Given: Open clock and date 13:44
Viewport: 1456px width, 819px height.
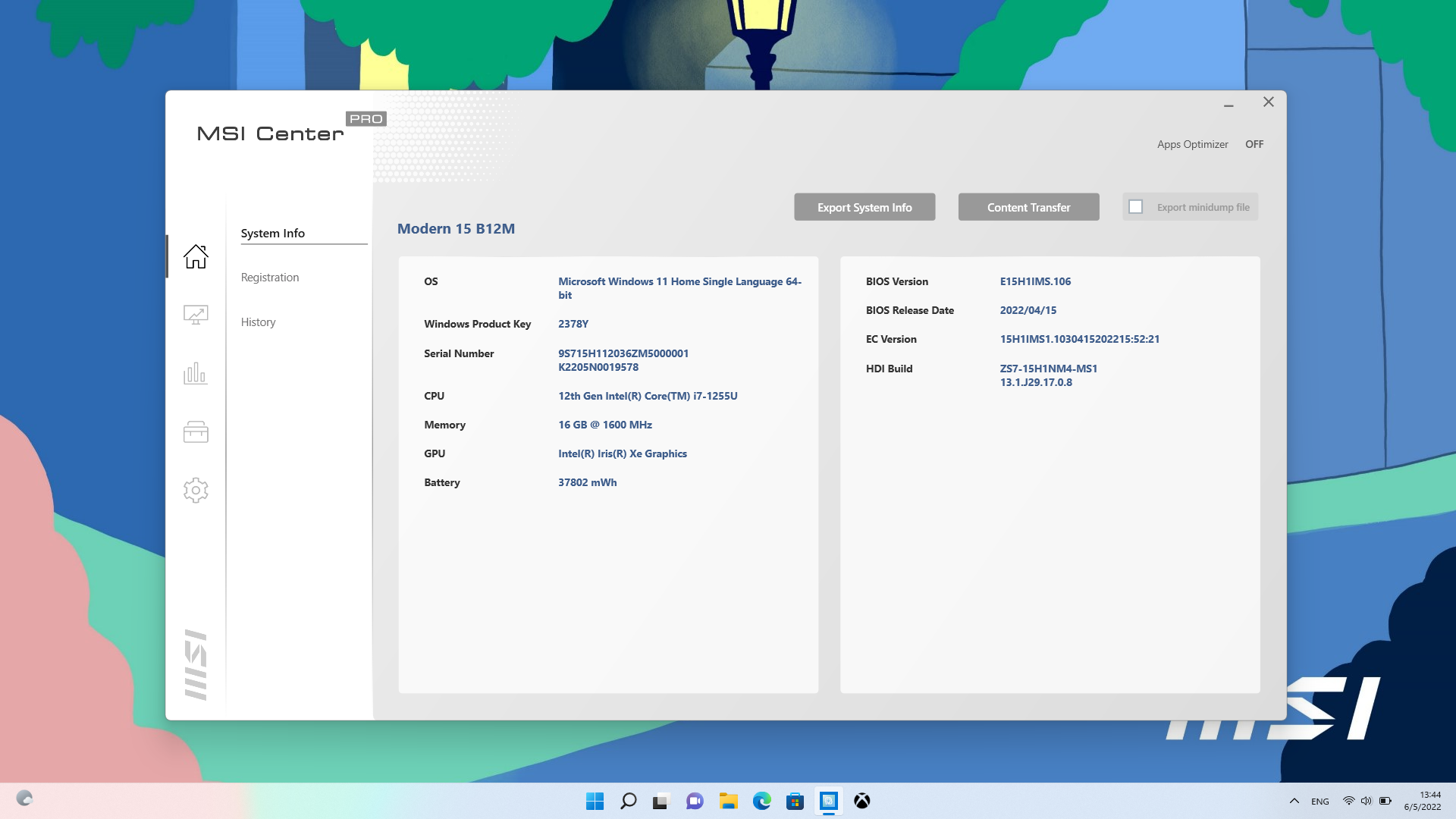Looking at the screenshot, I should point(1422,801).
